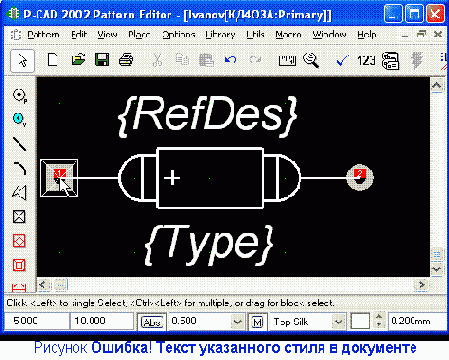Click the current layer color swatch
Viewport: 449px width, 360px height.
360,322
